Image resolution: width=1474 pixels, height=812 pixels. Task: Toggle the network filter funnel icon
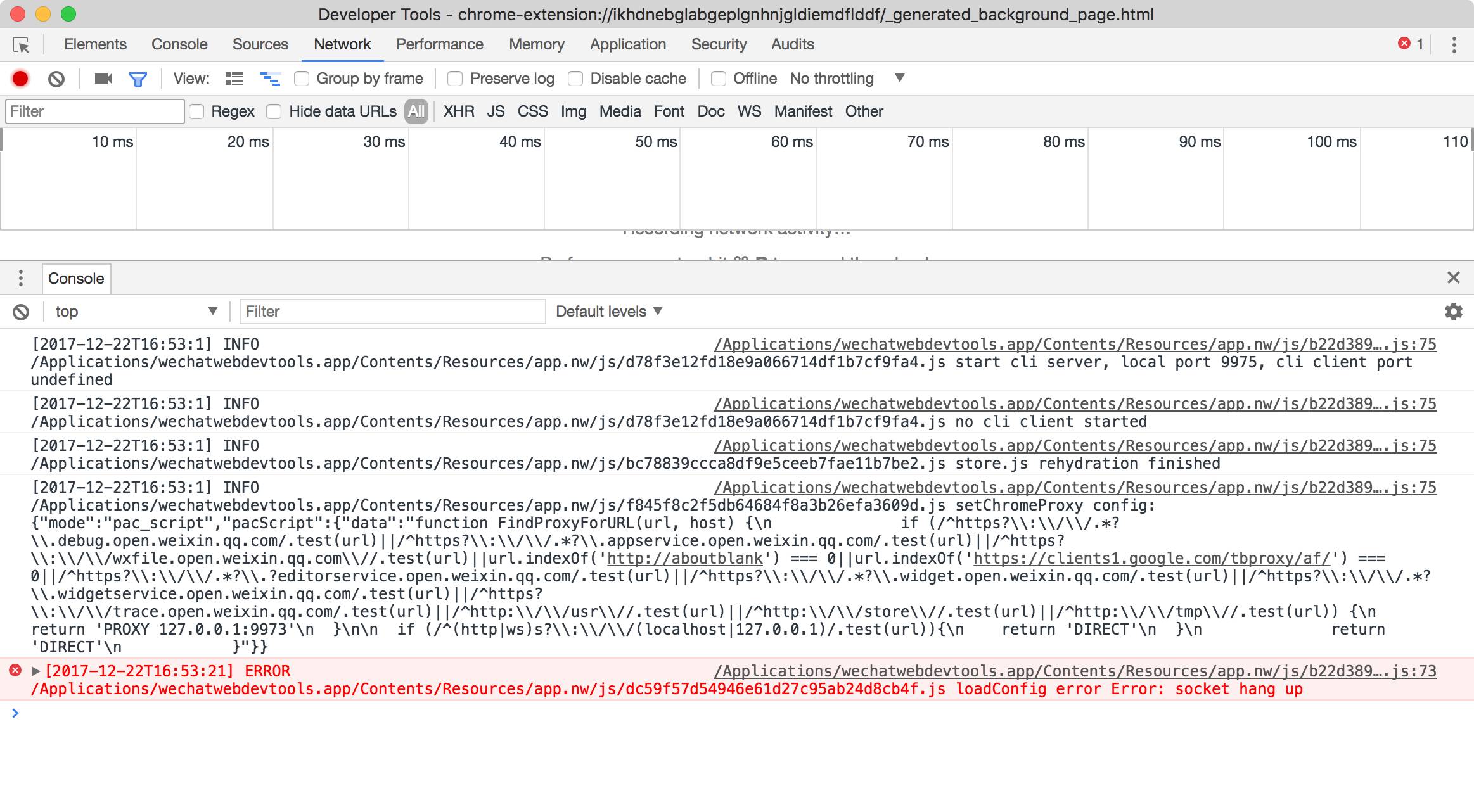pos(138,79)
